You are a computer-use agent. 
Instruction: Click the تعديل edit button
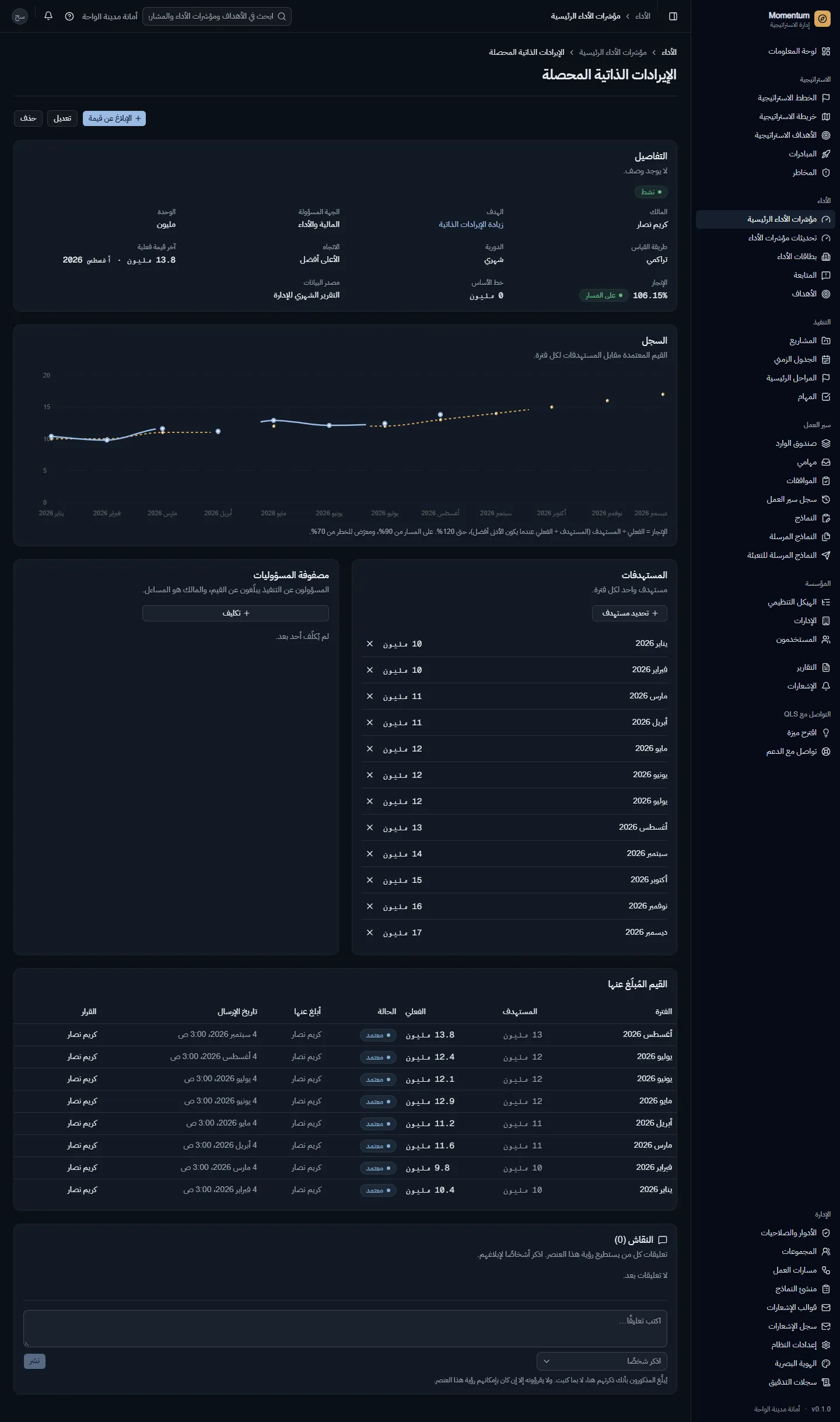(62, 118)
